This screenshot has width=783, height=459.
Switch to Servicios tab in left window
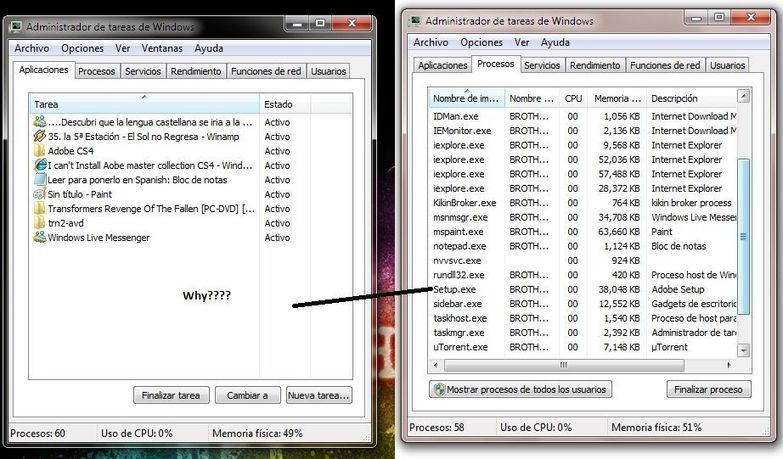click(143, 71)
